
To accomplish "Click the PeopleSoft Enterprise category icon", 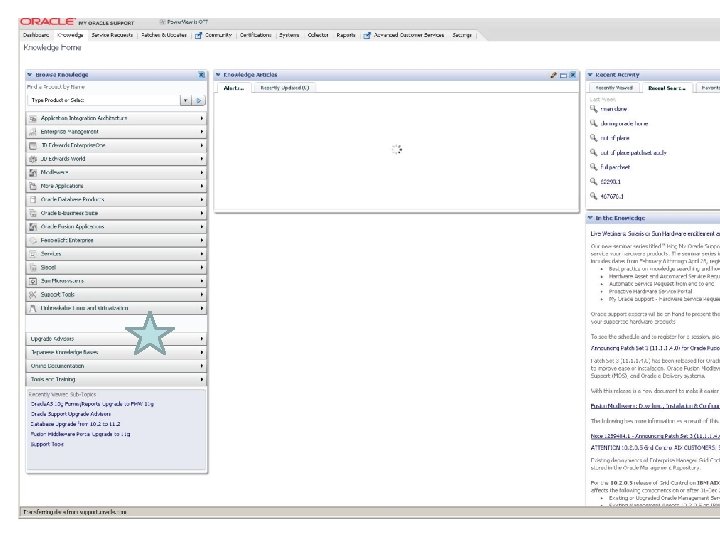I will click(33, 241).
